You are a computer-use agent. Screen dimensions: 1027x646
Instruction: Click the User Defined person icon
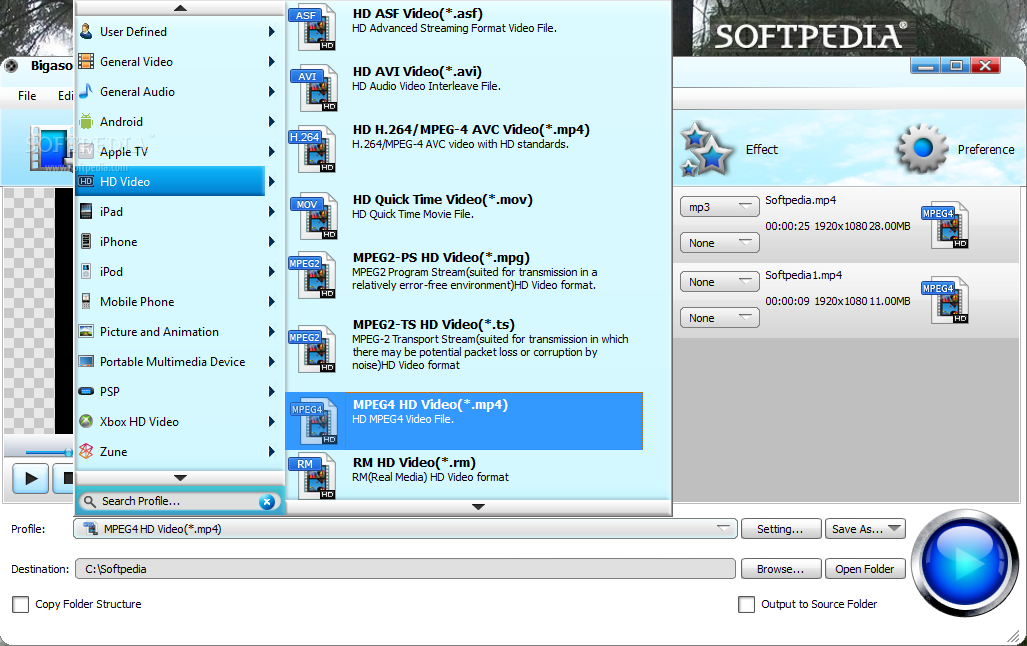[86, 31]
